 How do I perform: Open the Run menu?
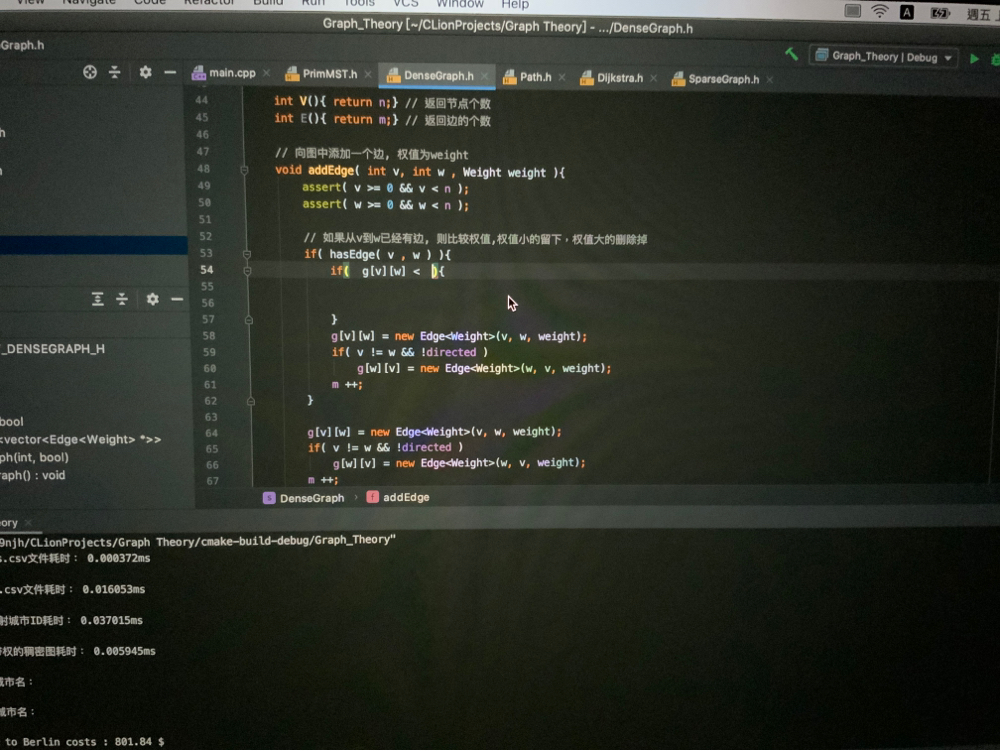click(x=313, y=3)
